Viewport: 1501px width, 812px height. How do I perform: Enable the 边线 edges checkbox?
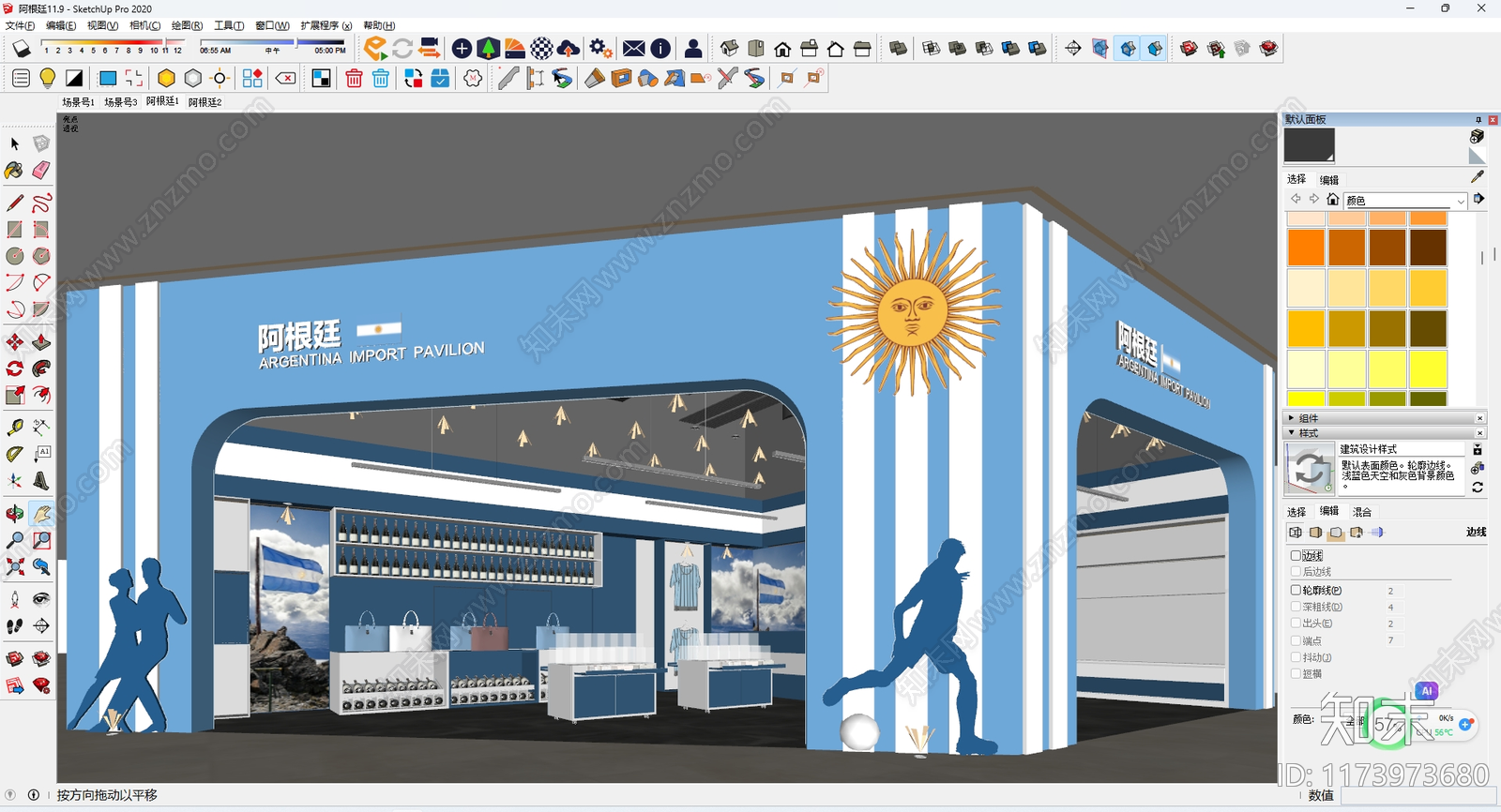1296,556
